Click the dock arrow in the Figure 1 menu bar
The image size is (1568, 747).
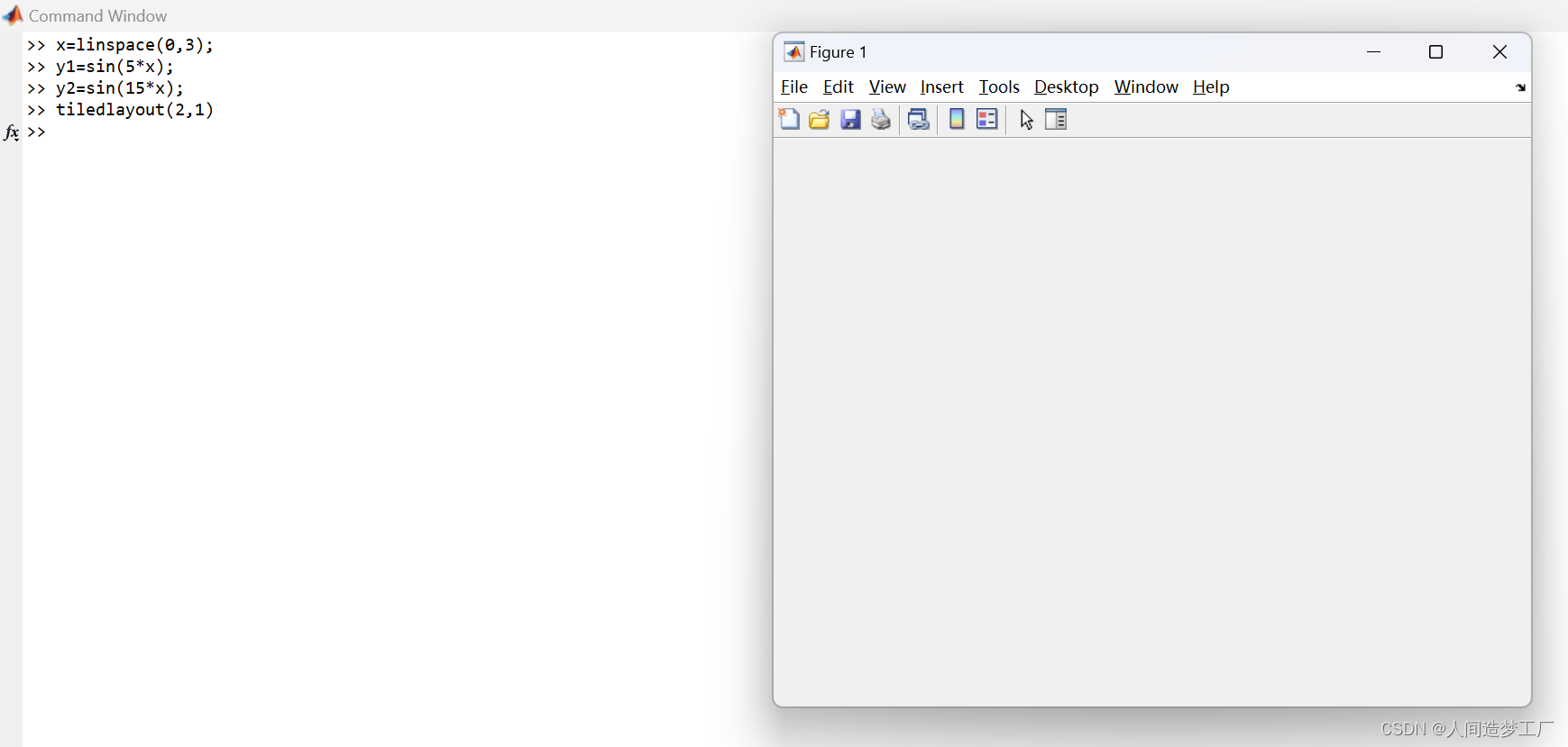(1520, 87)
